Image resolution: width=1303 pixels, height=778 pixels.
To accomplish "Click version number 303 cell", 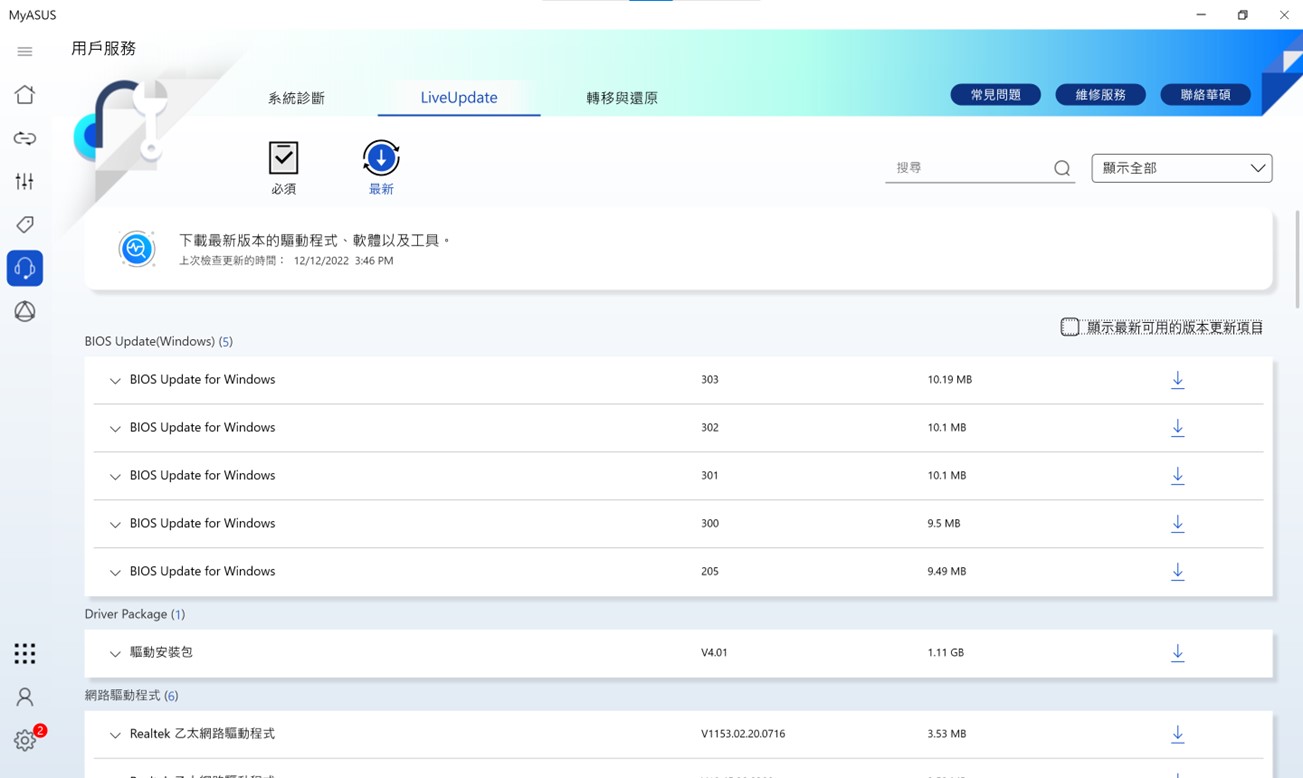I will click(x=710, y=380).
